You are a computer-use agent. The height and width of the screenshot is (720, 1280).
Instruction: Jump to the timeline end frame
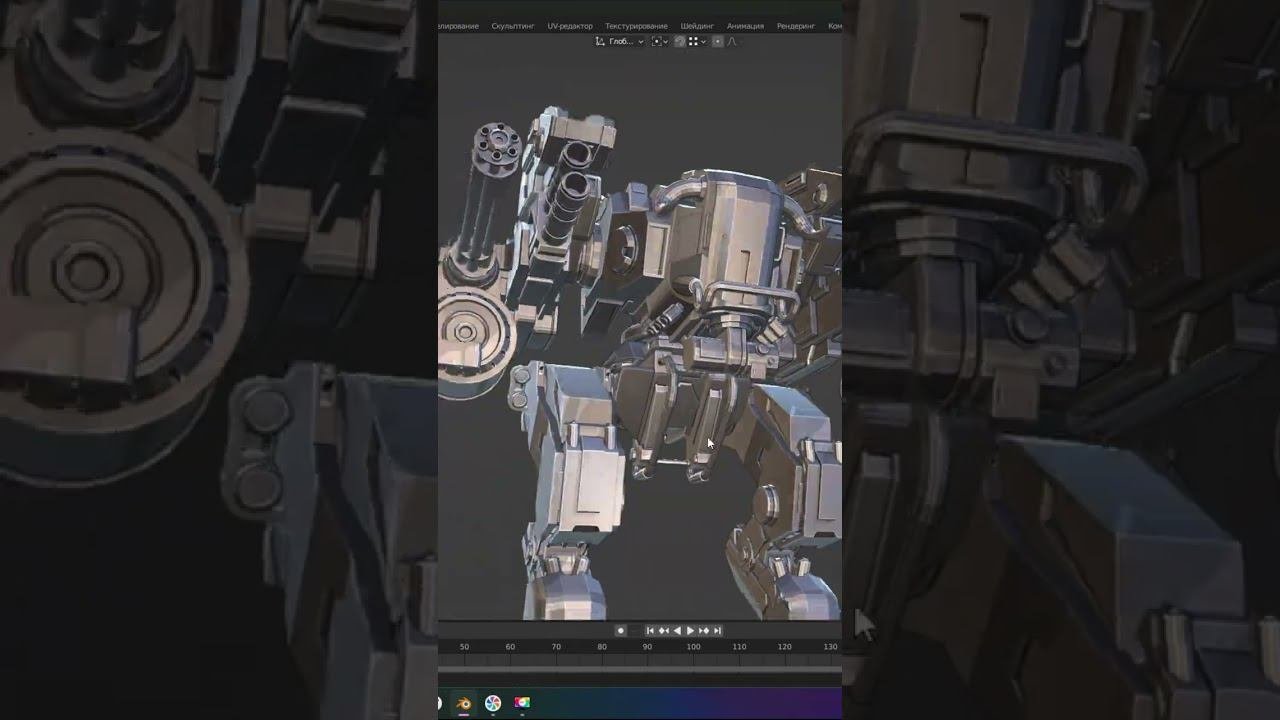coord(717,630)
